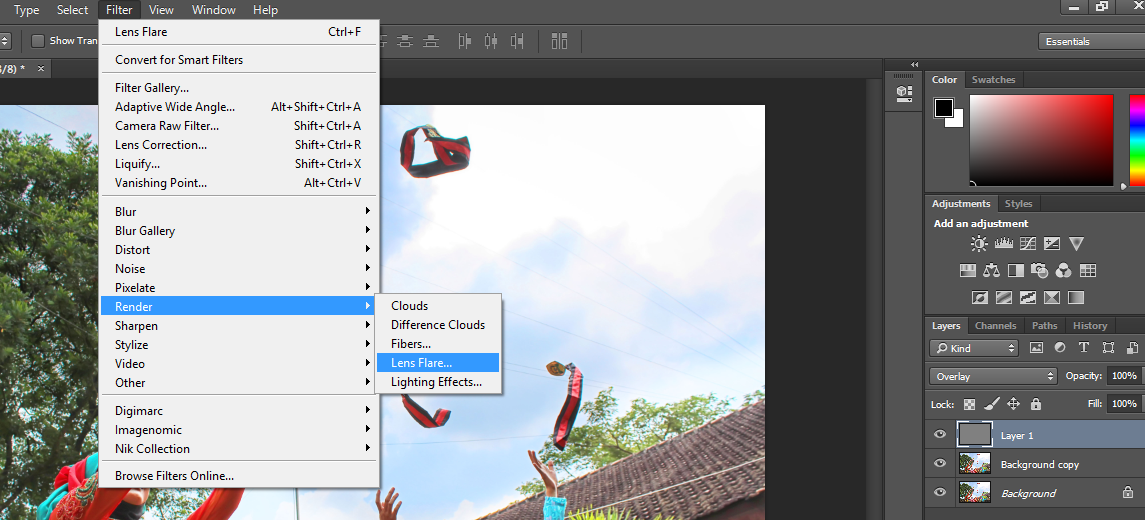Select Filter Gallery... menu entry

[240, 88]
